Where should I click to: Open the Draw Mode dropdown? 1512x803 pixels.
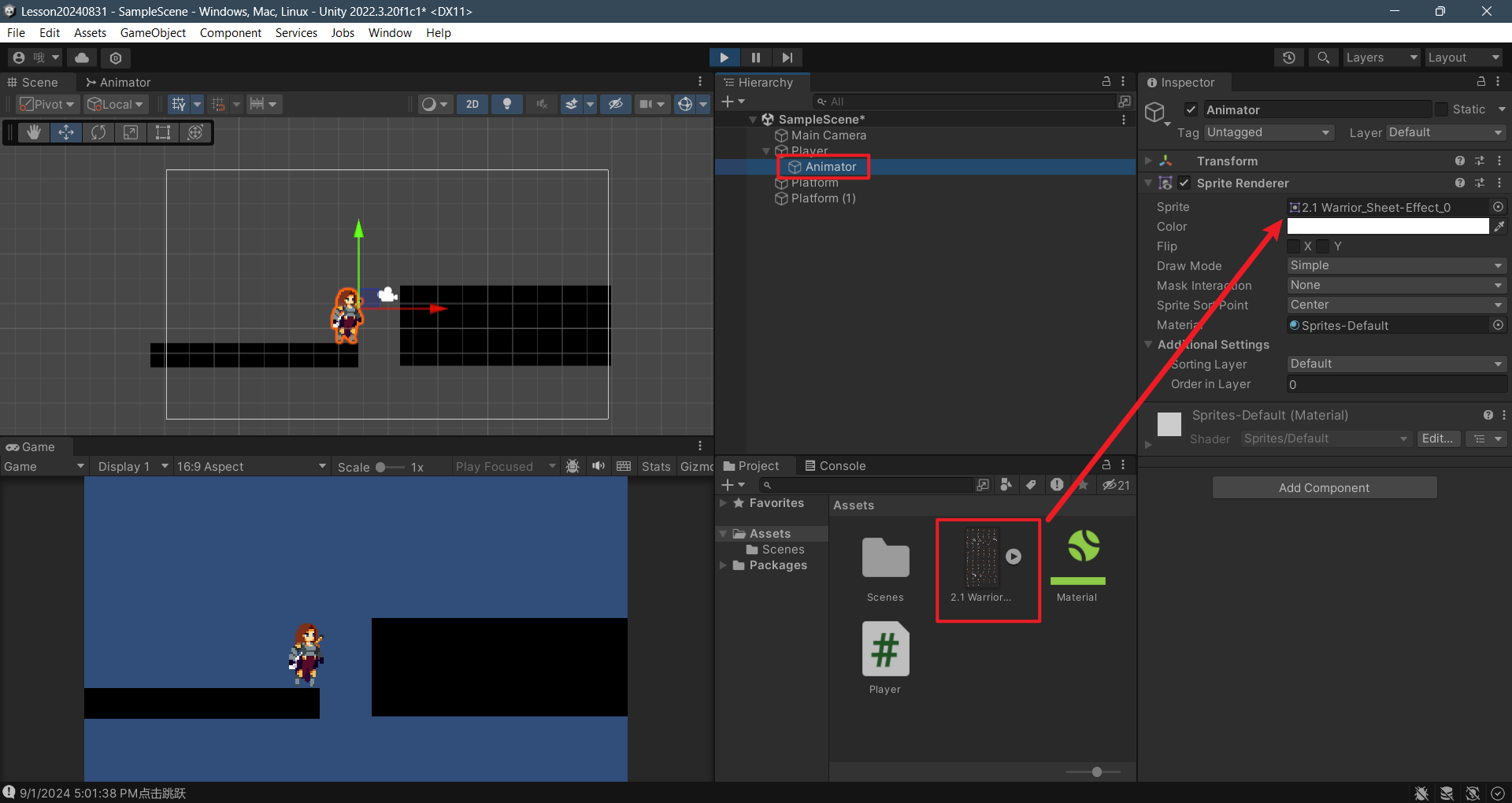click(x=1396, y=266)
